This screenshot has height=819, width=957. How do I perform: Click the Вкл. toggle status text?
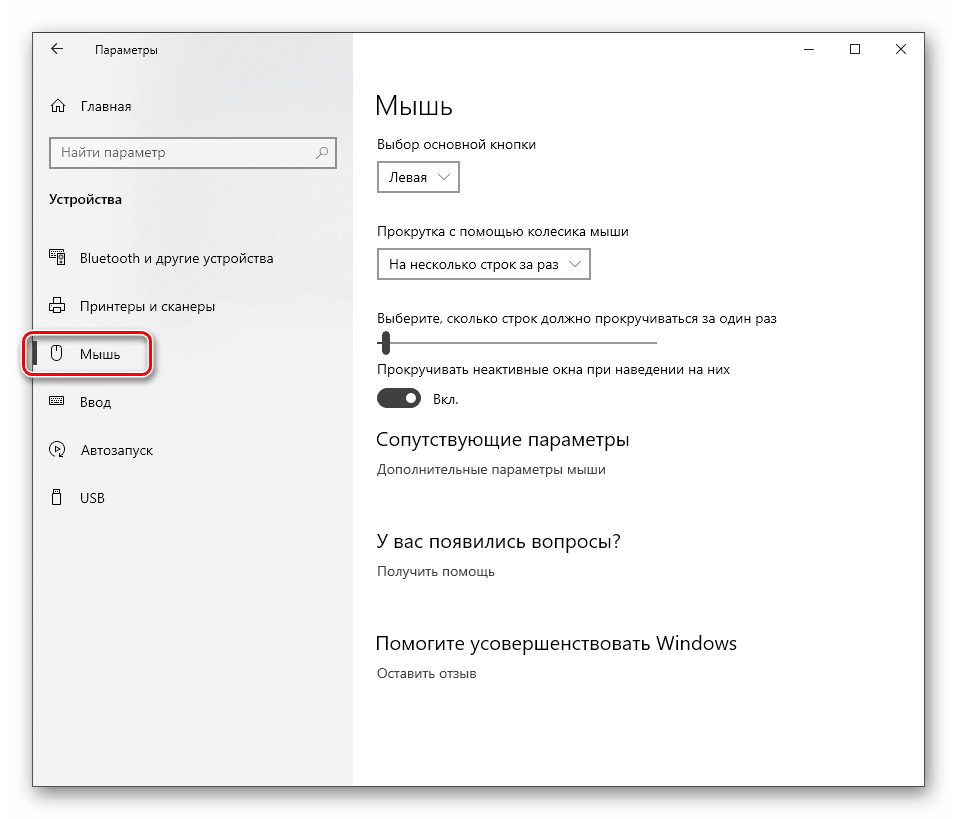point(446,399)
